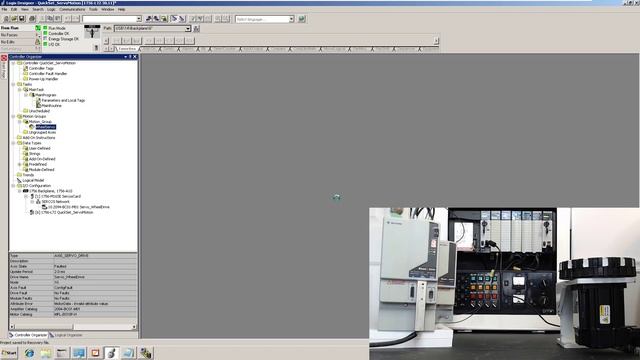Click the controller status icon next to Rem Run
Screen dimensions: 640x360
[38, 28]
